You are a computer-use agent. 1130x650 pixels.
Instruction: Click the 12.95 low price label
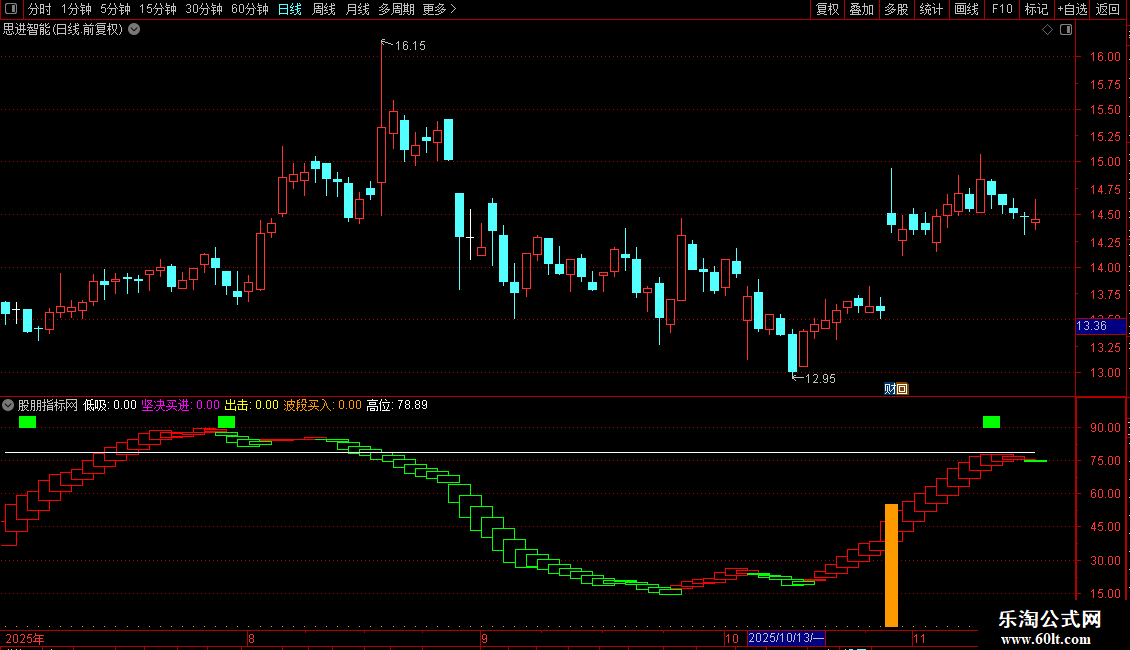[x=820, y=378]
